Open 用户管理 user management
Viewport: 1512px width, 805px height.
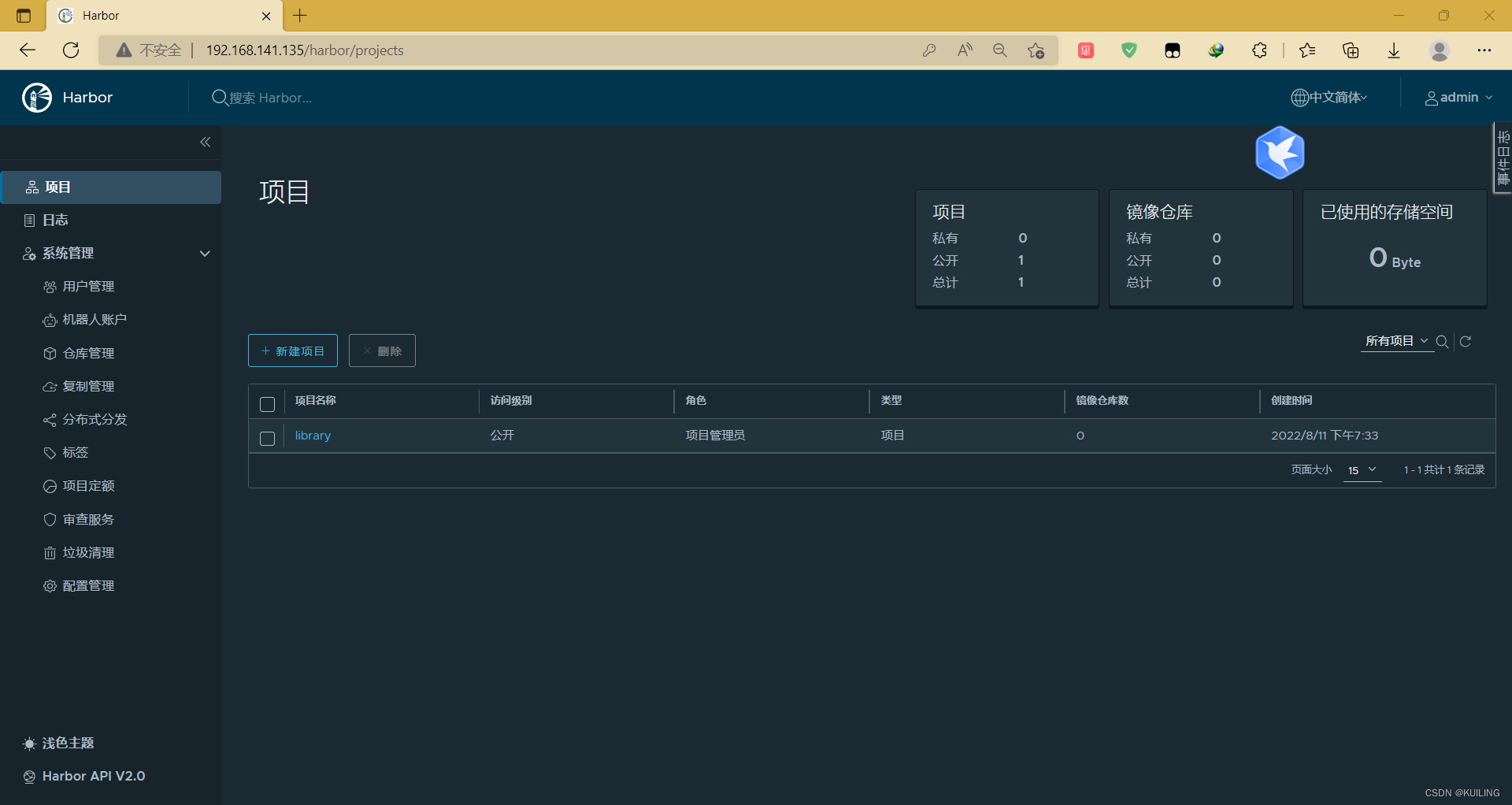pyautogui.click(x=88, y=287)
